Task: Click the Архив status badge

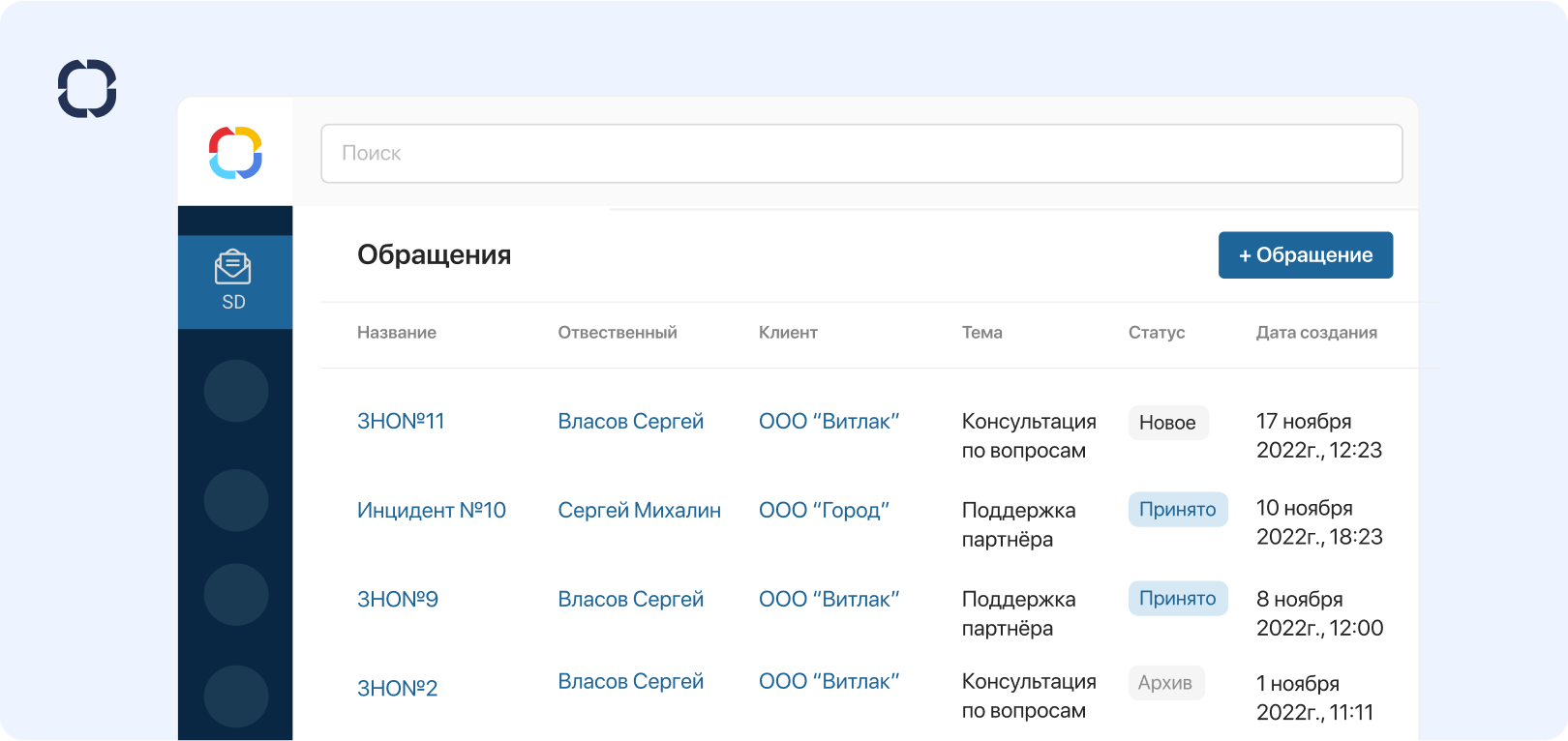Action: pos(1165,683)
